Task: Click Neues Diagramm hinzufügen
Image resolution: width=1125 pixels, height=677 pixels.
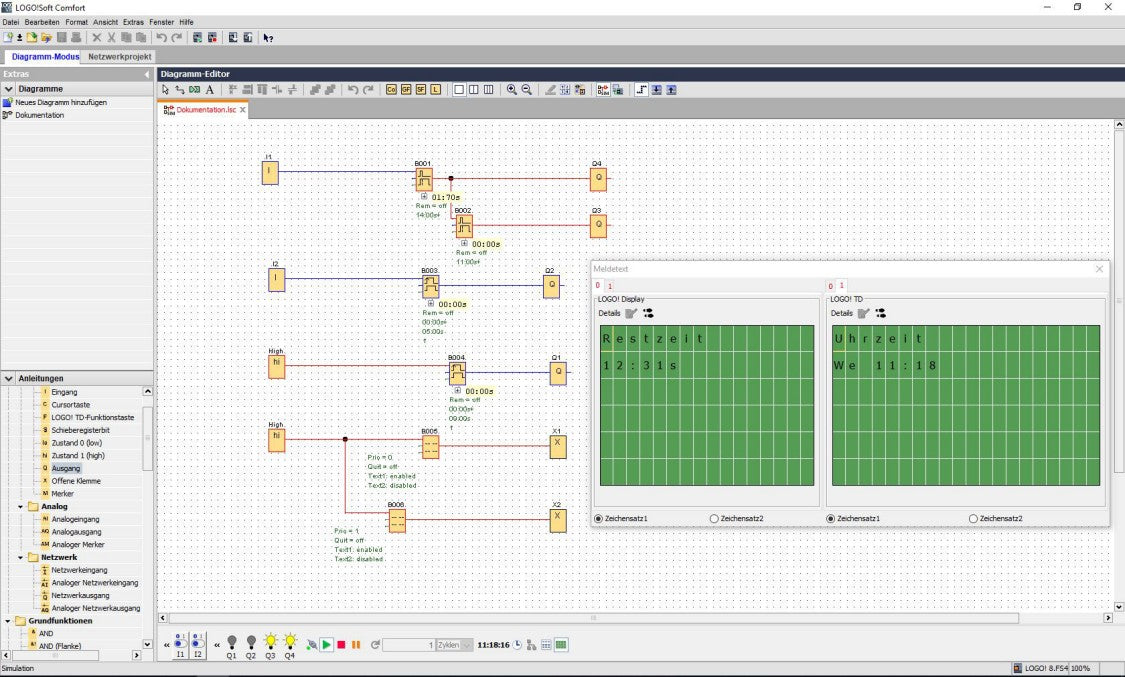Action: pos(61,102)
